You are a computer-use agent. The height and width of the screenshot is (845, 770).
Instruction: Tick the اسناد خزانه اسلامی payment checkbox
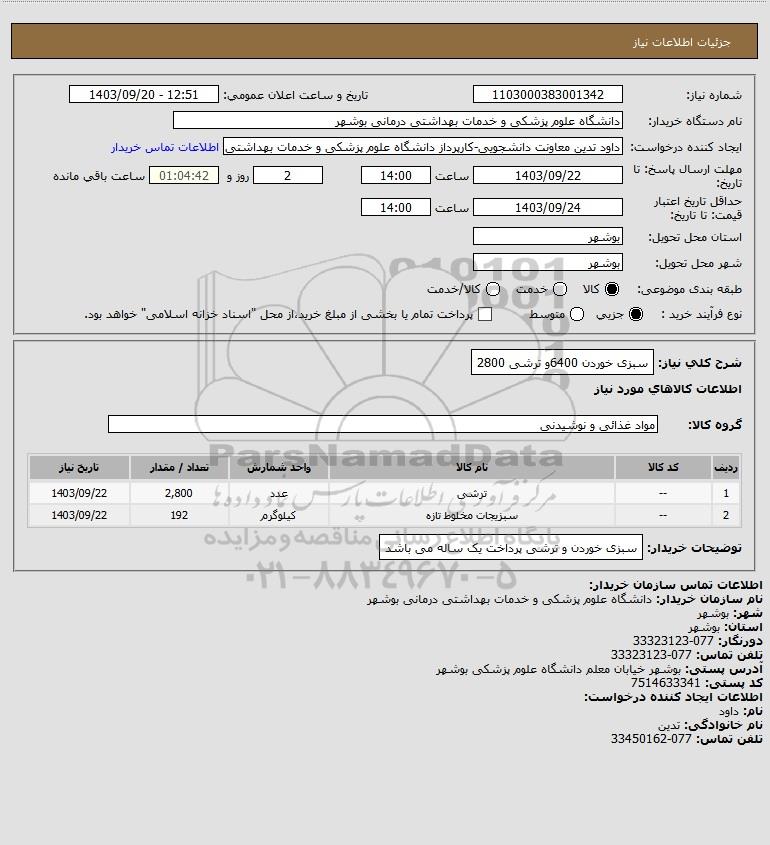[x=485, y=314]
